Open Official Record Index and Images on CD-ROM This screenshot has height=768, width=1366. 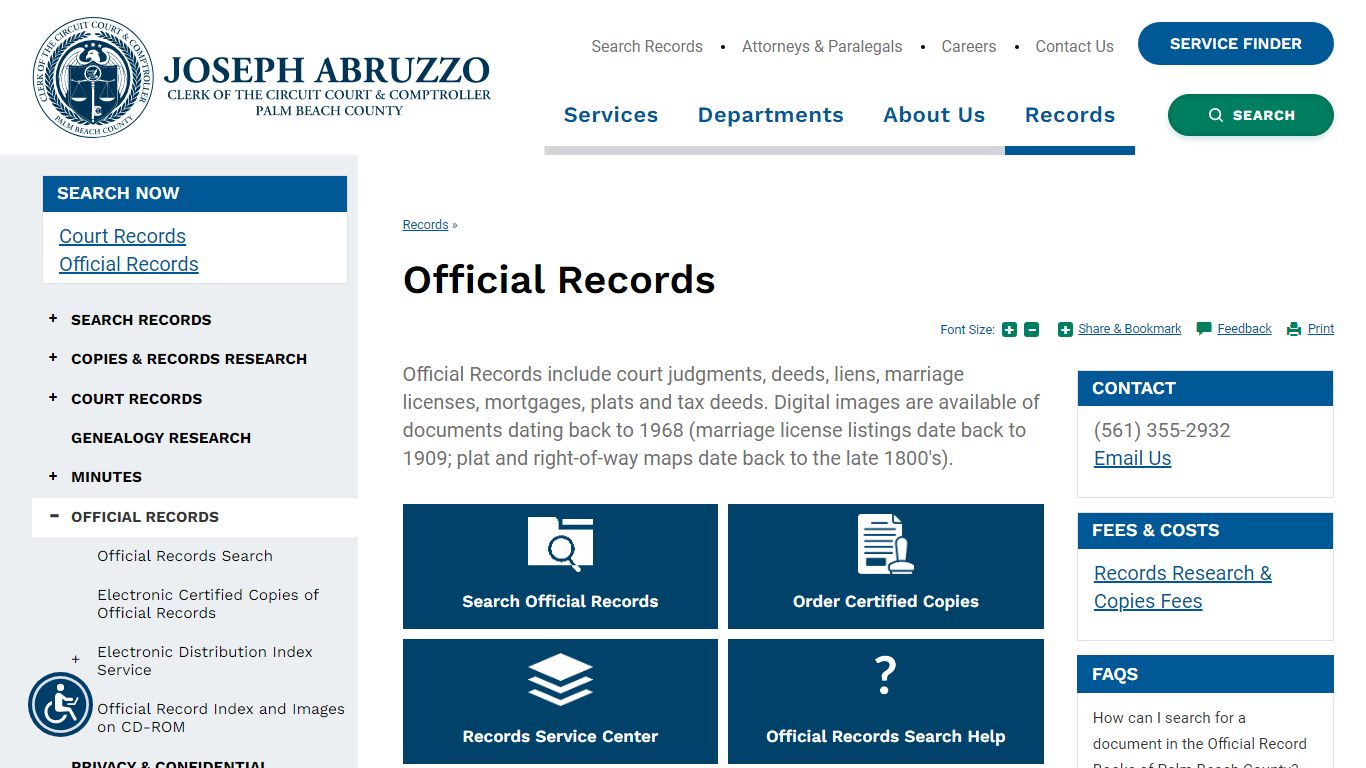[221, 718]
